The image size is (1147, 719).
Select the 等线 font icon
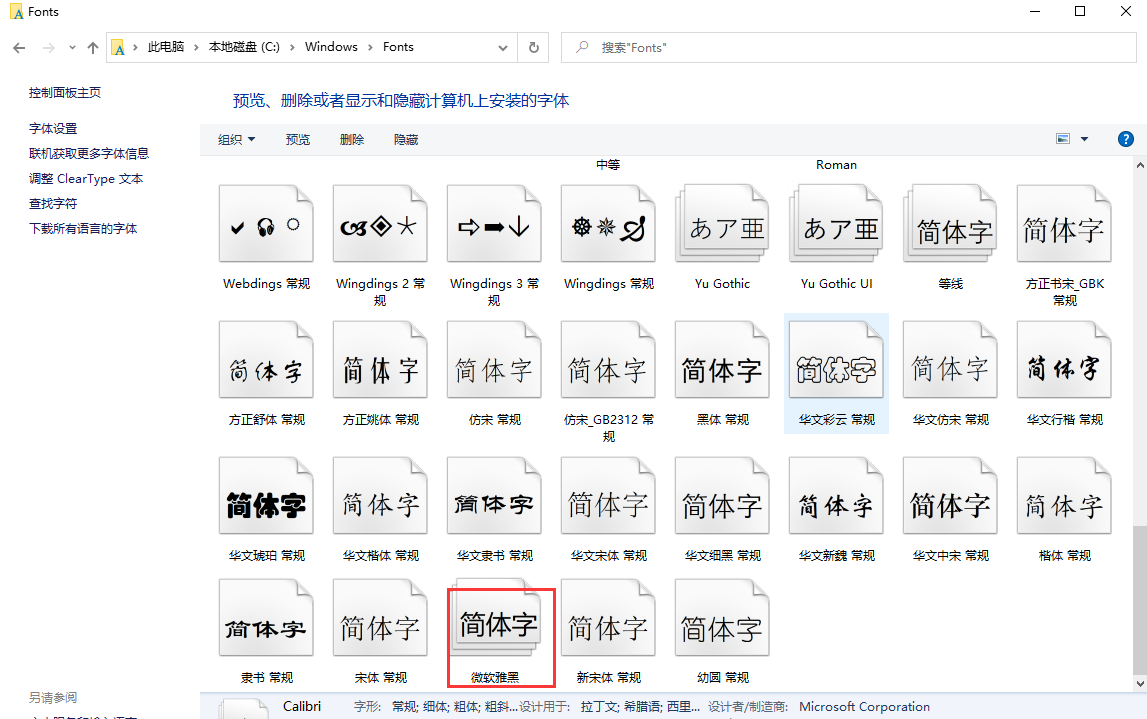(x=951, y=224)
